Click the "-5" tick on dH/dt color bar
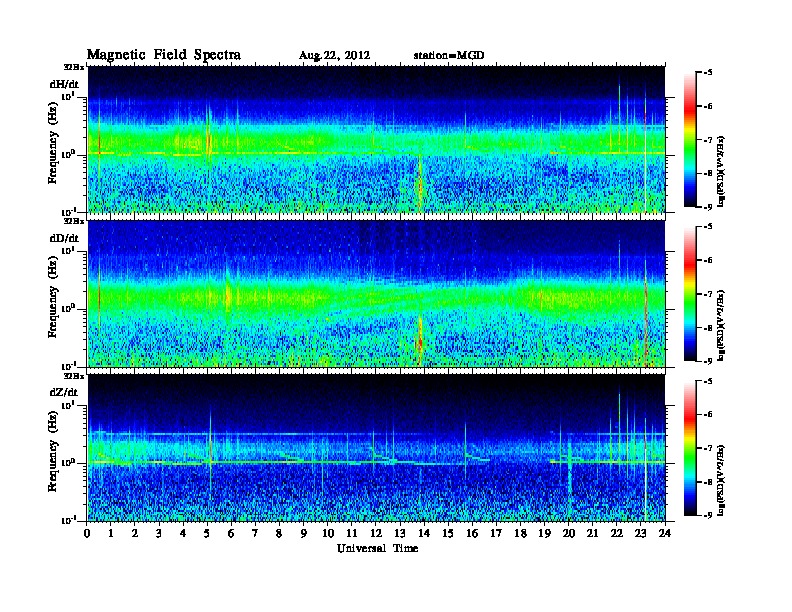Screen dimensions: 792x612 coord(708,73)
